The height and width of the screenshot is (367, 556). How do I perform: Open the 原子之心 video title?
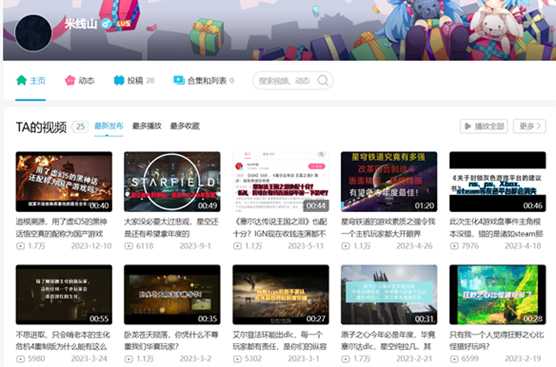click(x=388, y=340)
